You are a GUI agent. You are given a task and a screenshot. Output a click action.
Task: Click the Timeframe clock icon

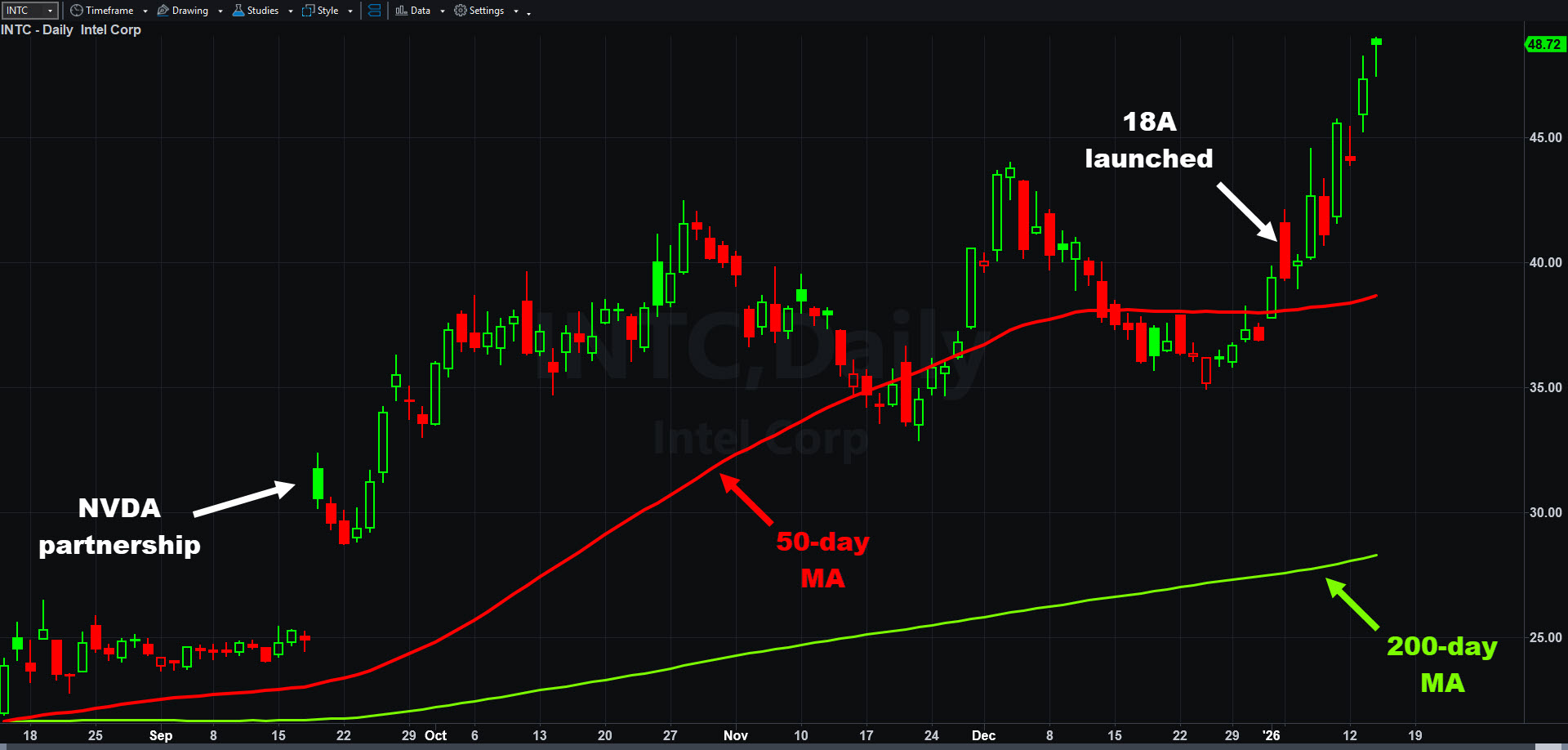(x=77, y=11)
